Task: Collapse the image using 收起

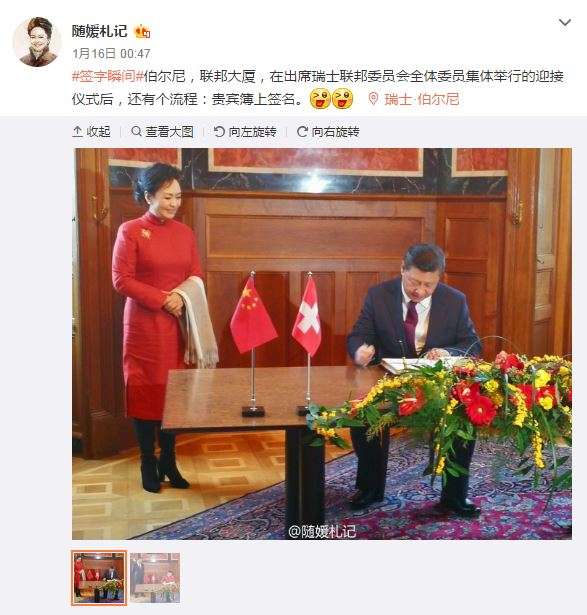Action: [98, 131]
